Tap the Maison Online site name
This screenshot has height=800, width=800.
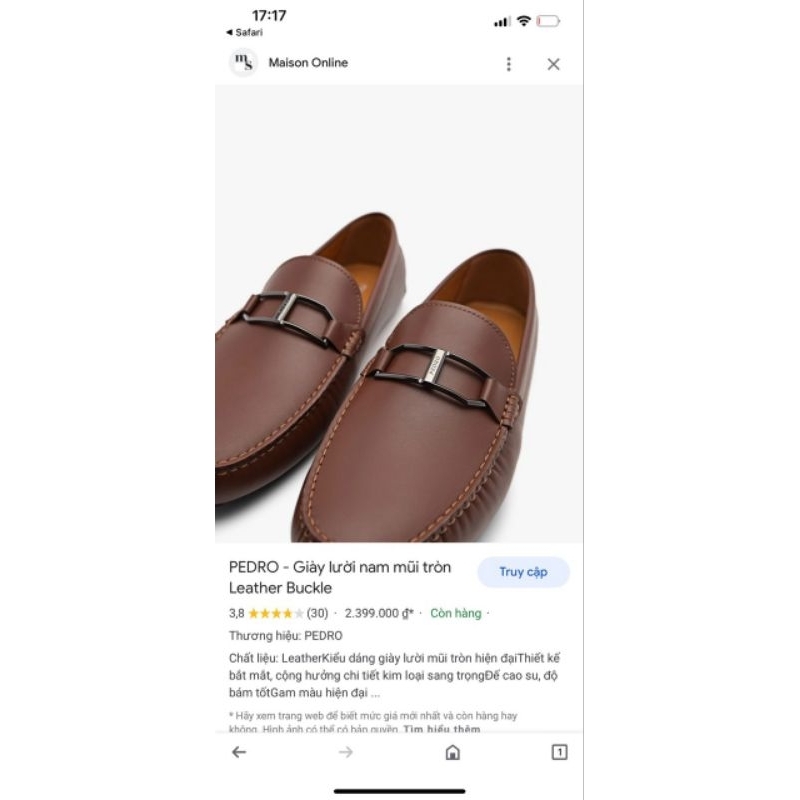pyautogui.click(x=308, y=63)
